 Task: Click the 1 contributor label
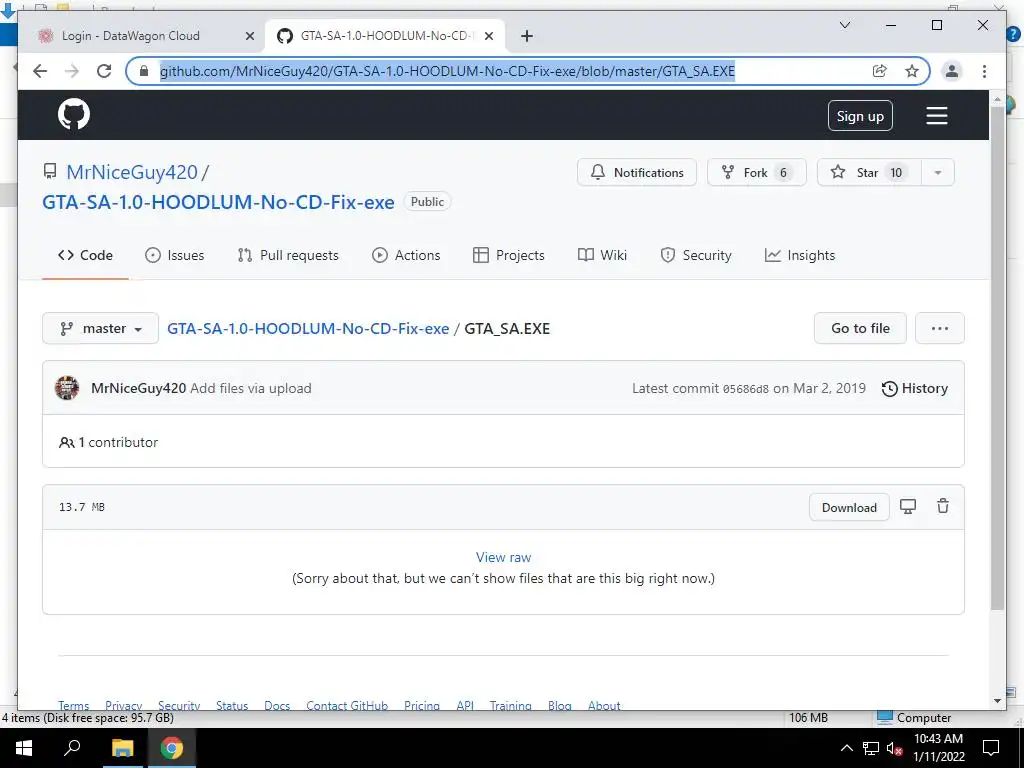click(x=108, y=442)
